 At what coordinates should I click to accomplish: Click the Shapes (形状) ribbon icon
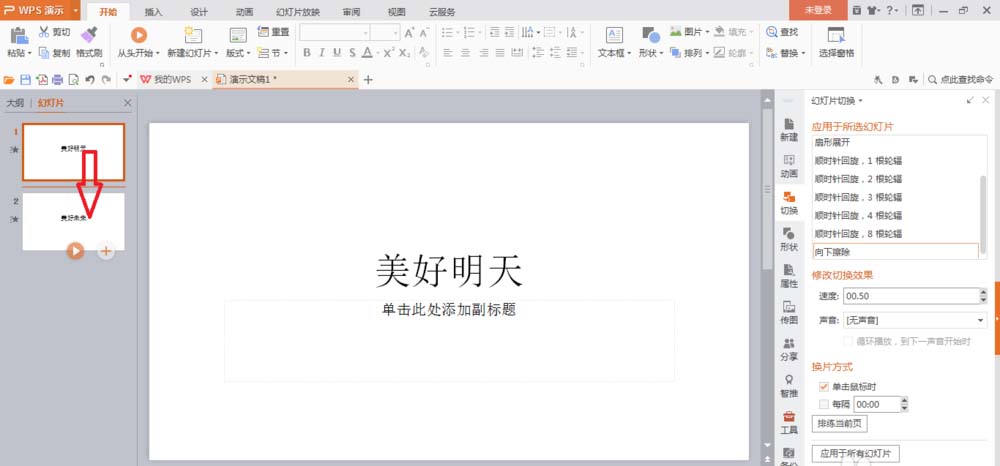pos(651,35)
